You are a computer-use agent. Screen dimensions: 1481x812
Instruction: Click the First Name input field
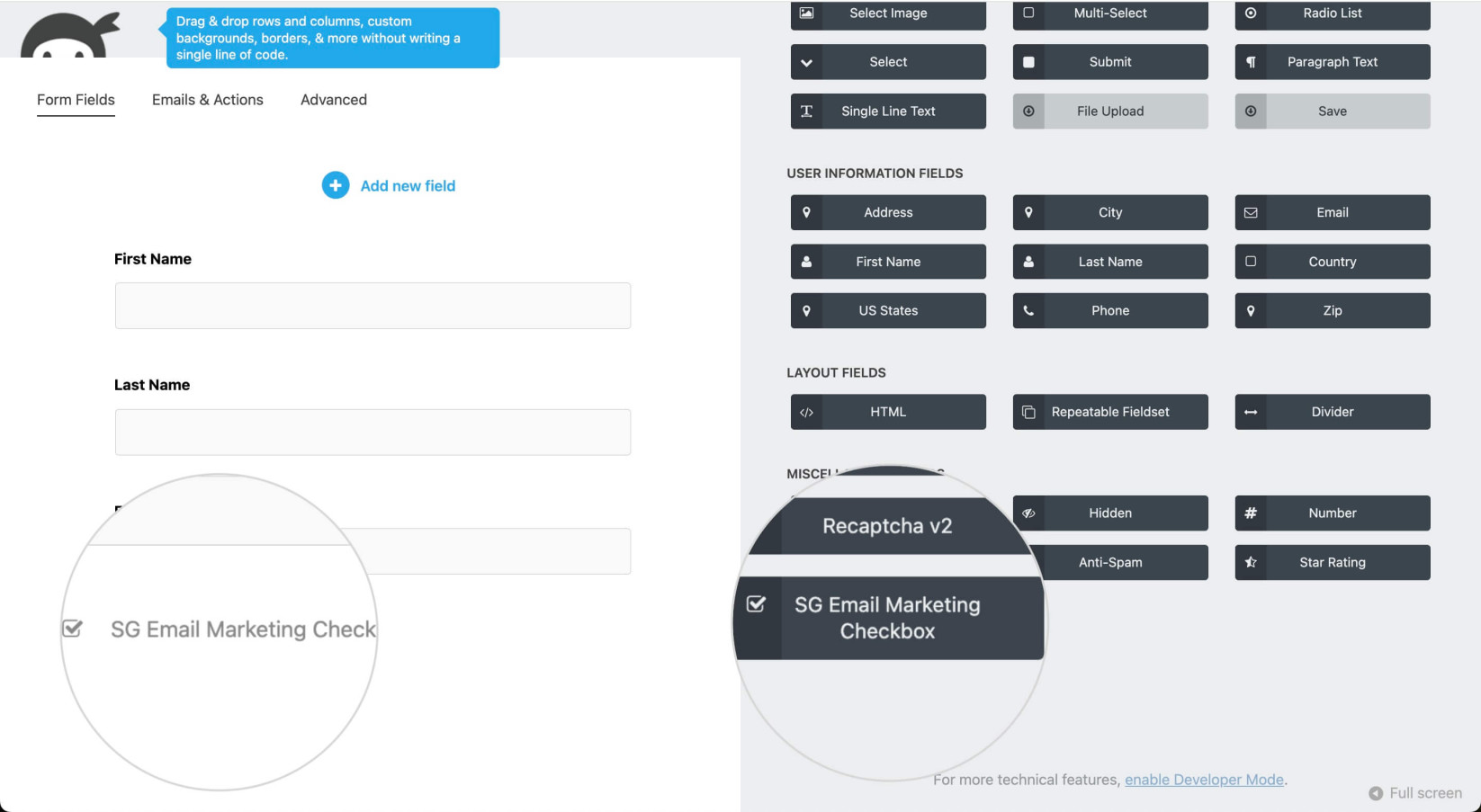pyautogui.click(x=372, y=306)
